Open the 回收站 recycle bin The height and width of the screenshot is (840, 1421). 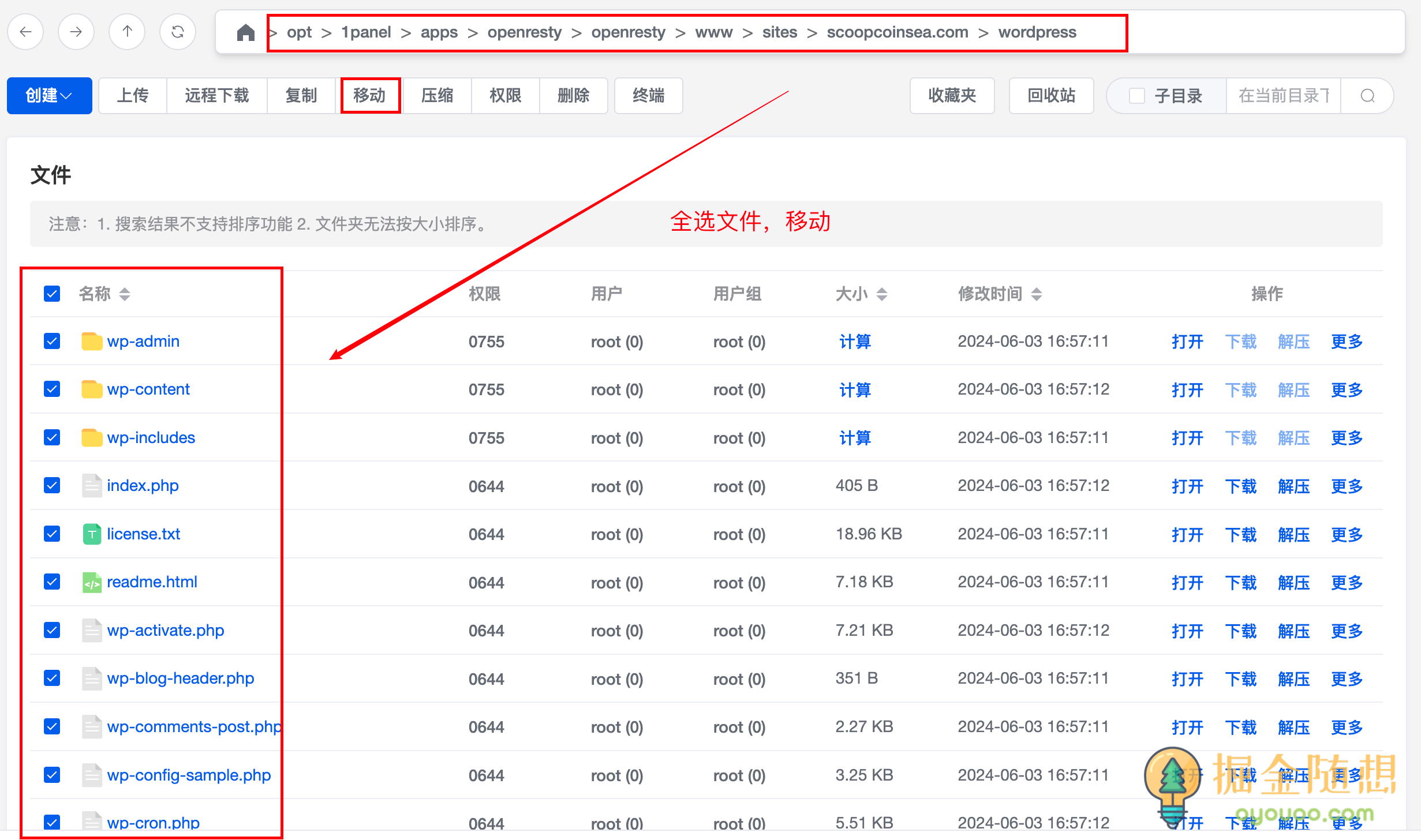[x=1051, y=96]
